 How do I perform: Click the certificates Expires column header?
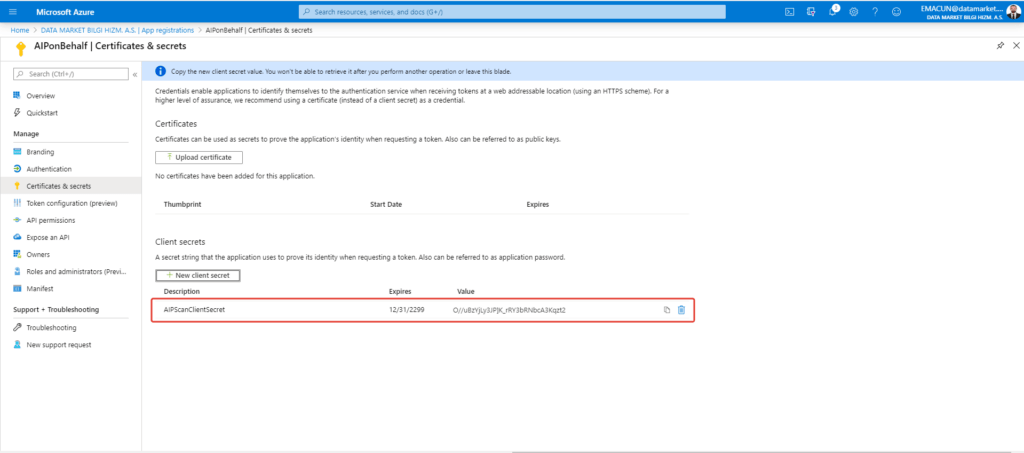click(x=537, y=204)
